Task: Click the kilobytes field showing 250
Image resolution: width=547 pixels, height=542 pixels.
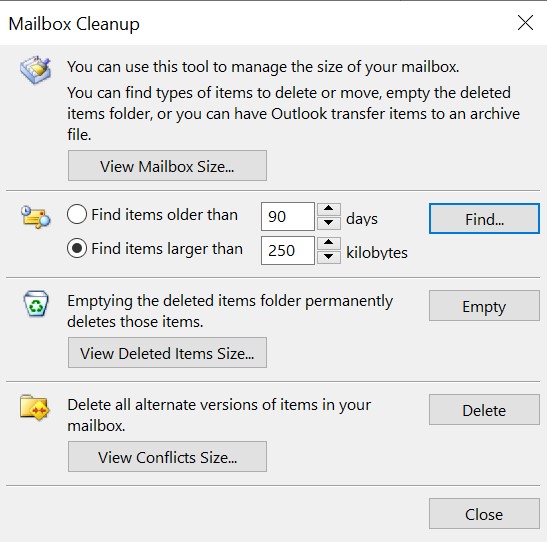Action: (288, 250)
